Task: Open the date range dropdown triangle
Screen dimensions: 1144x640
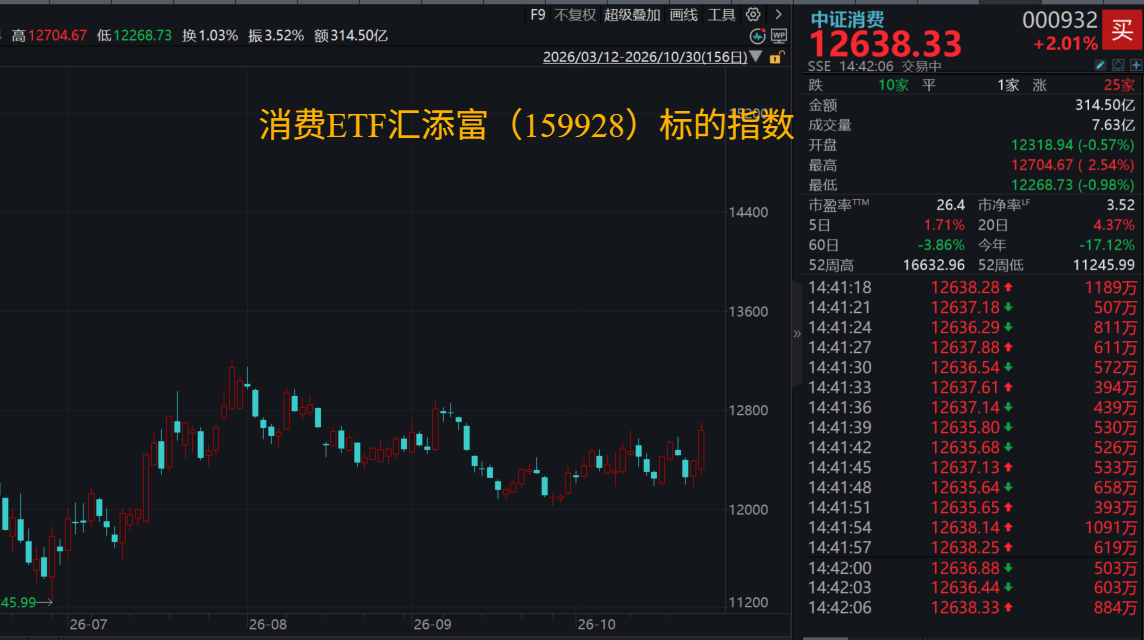Action: coord(756,56)
